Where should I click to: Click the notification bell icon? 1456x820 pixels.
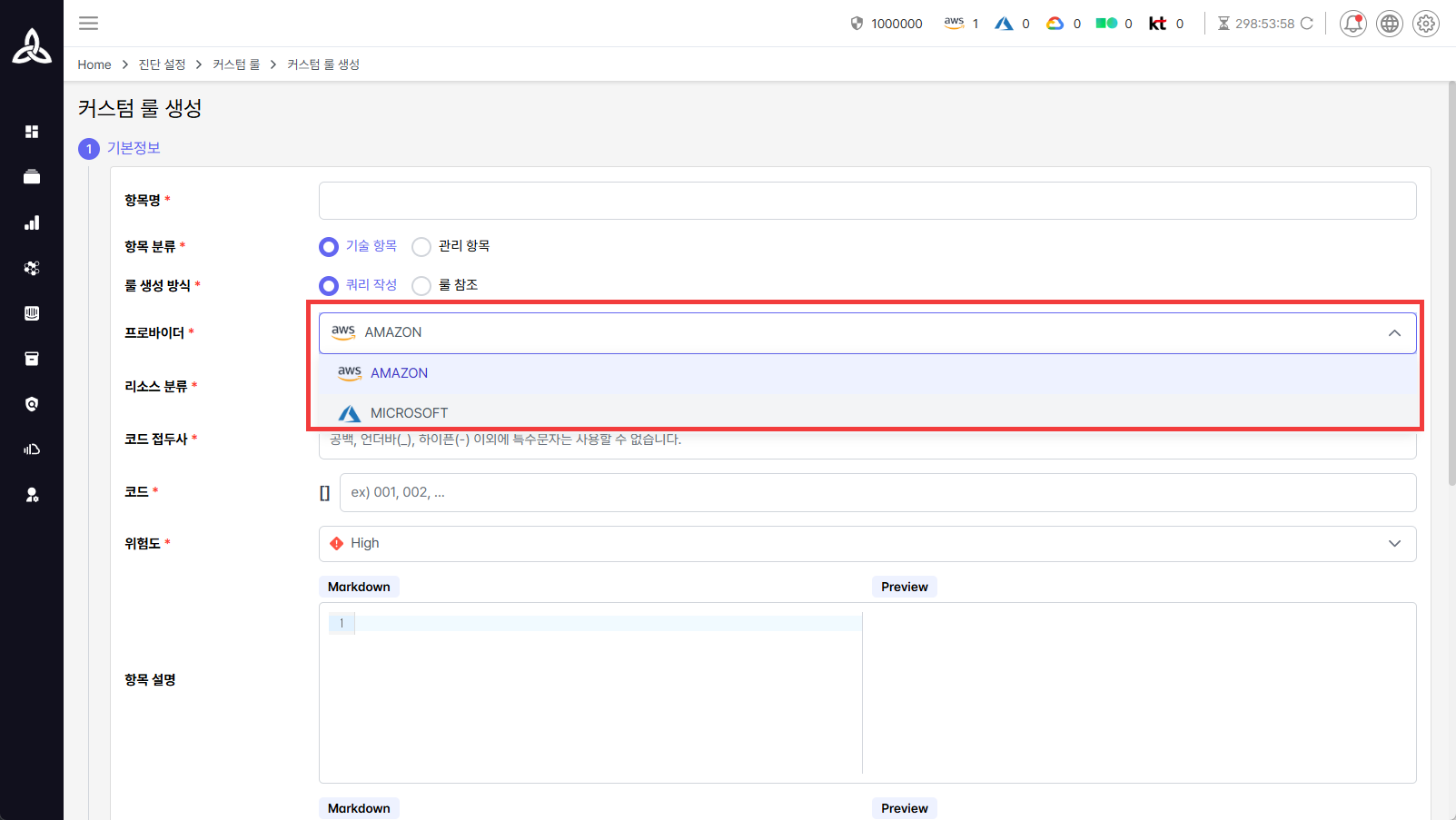[1352, 24]
